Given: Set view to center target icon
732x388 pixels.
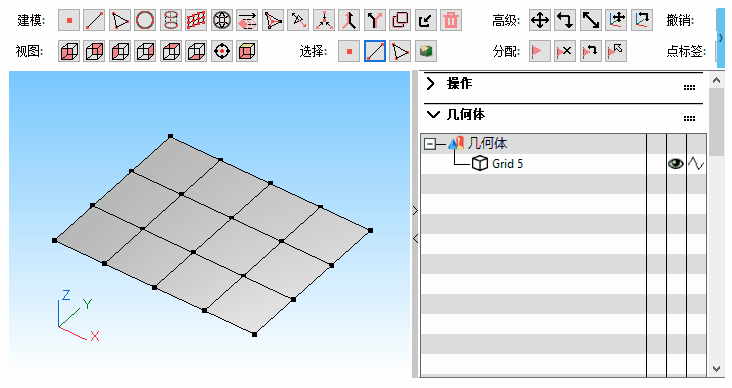Looking at the screenshot, I should [222, 51].
